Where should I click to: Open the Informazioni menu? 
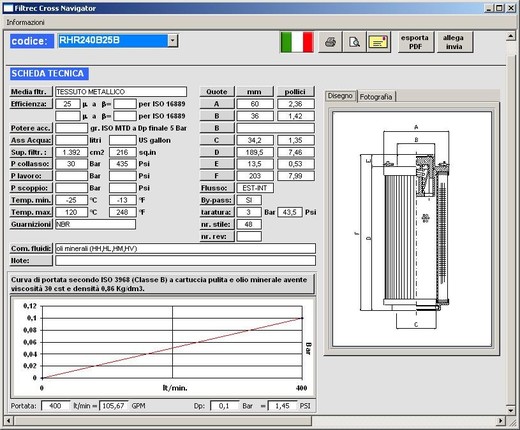click(x=25, y=22)
